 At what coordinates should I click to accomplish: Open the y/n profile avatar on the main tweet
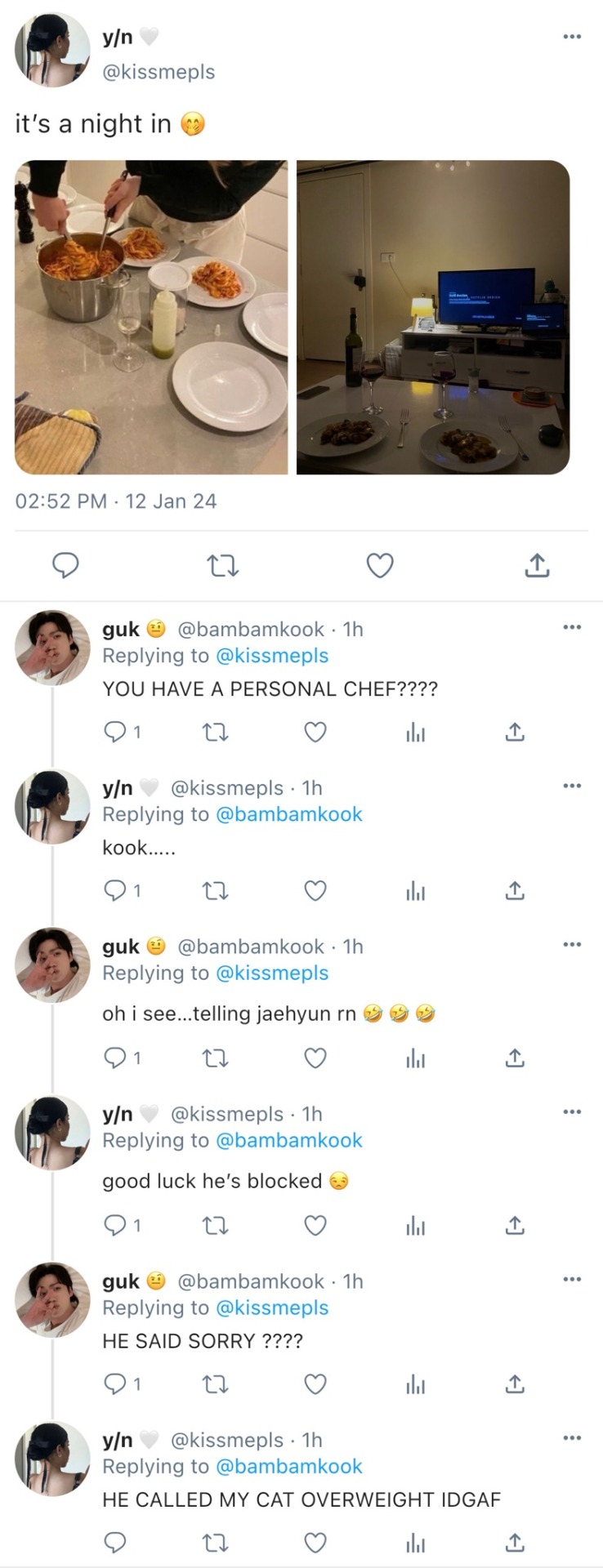[52, 50]
